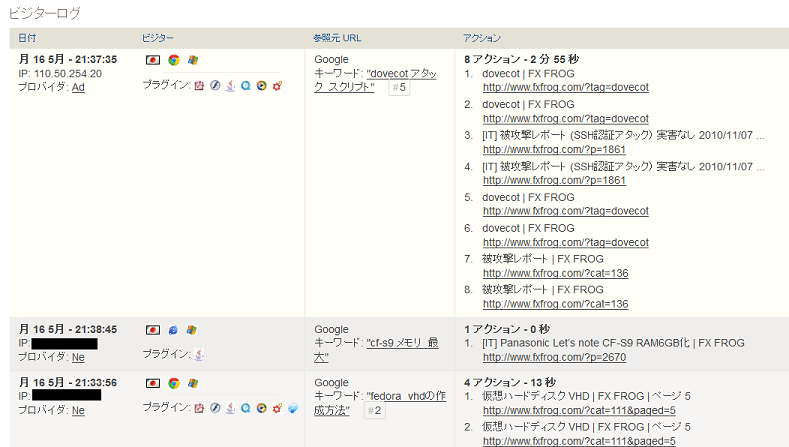Click the #5 search rank badge
The width and height of the screenshot is (789, 447).
398,88
